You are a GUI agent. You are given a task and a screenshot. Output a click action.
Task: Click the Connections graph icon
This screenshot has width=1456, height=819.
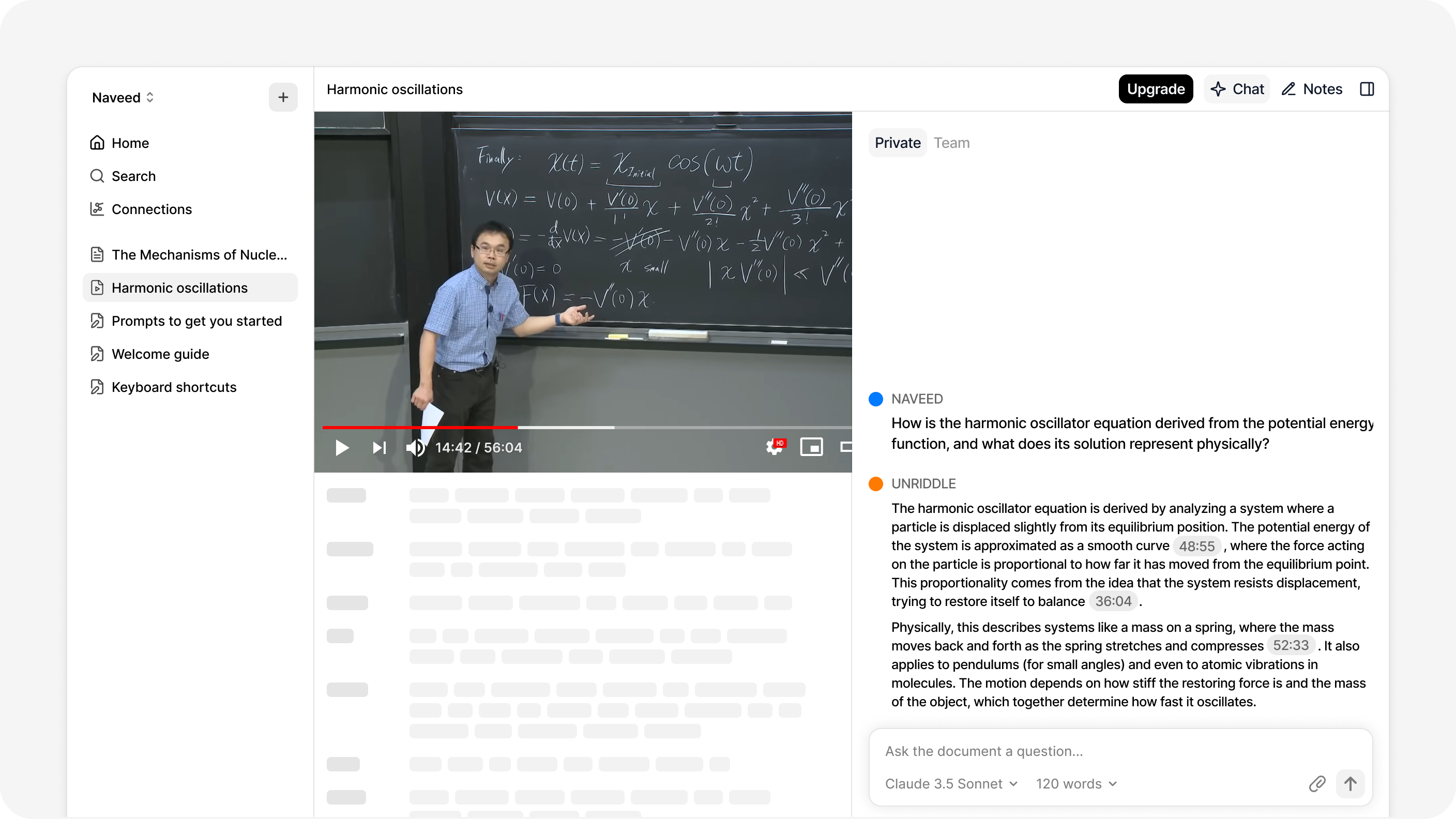coord(97,209)
